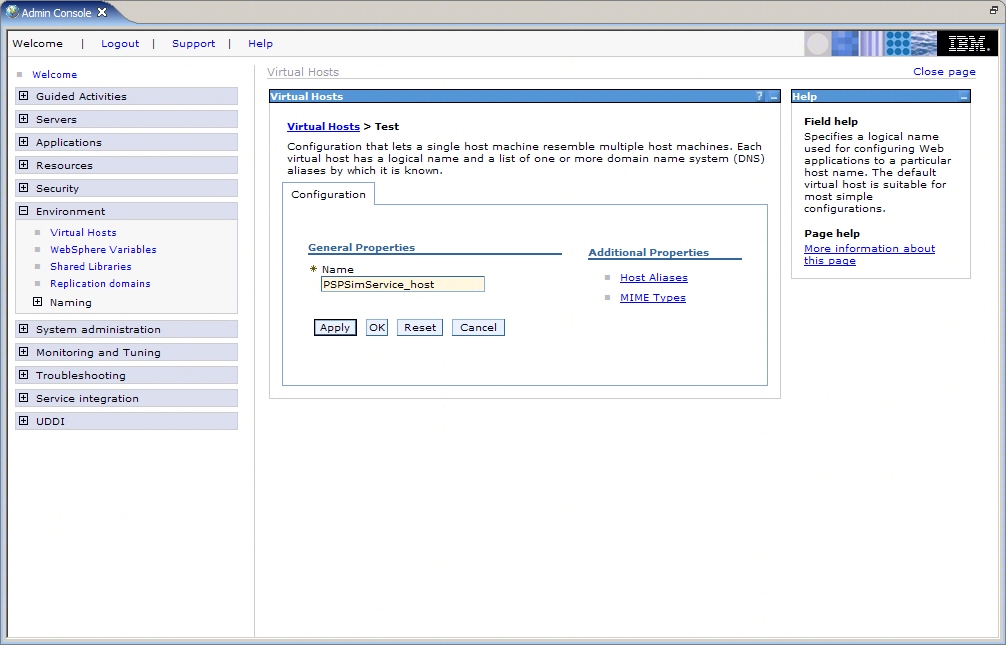Image resolution: width=1006 pixels, height=645 pixels.
Task: Collapse the Environment section
Action: click(x=24, y=211)
